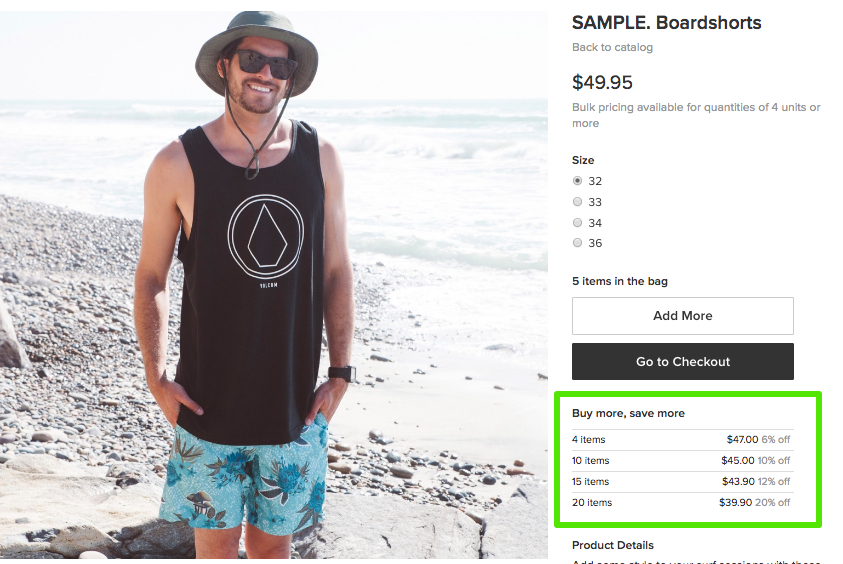Click the SAMPLE. Boardshorts product title

(666, 23)
